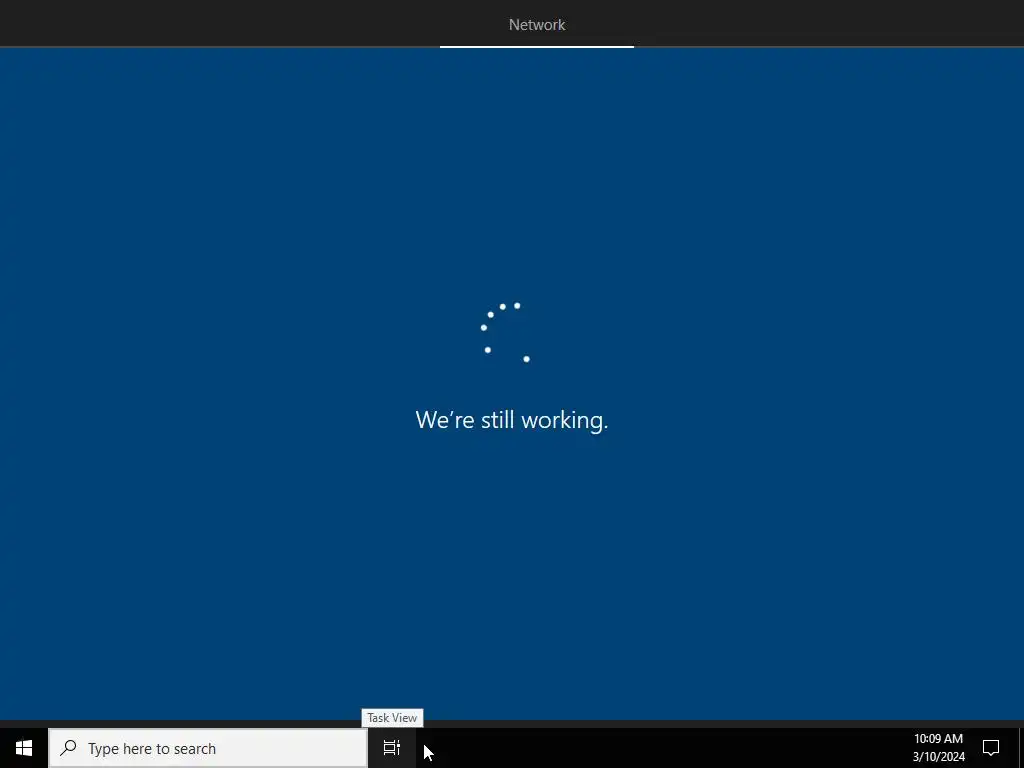Select the Network tab at the top
The image size is (1024, 768).
tap(537, 25)
